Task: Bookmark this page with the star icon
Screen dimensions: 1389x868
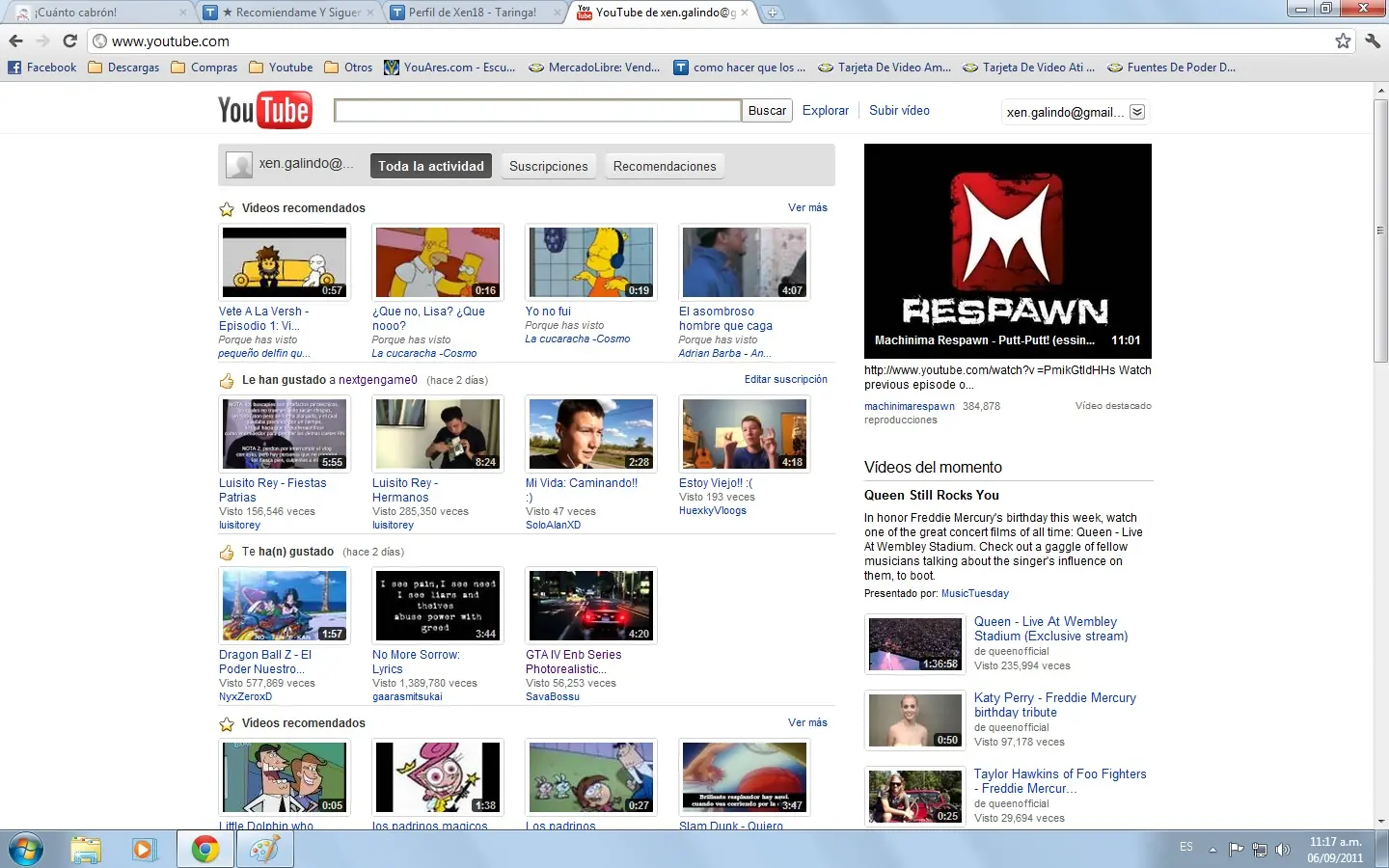Action: (x=1343, y=41)
